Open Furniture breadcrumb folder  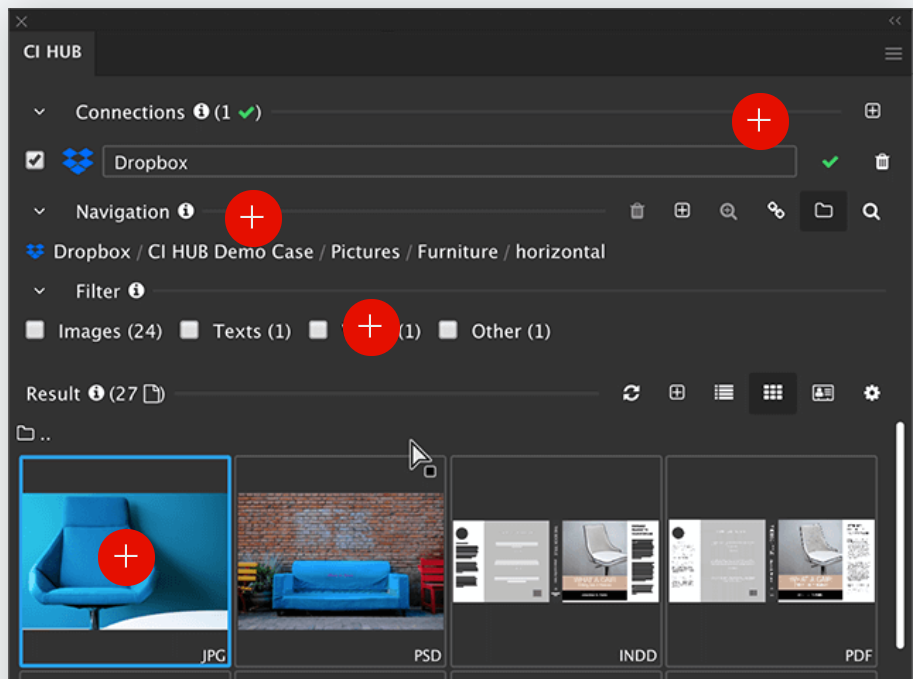(x=458, y=252)
